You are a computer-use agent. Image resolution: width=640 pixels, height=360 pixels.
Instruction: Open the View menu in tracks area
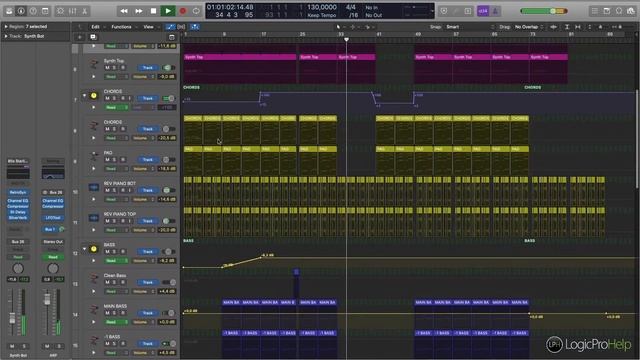(150, 27)
